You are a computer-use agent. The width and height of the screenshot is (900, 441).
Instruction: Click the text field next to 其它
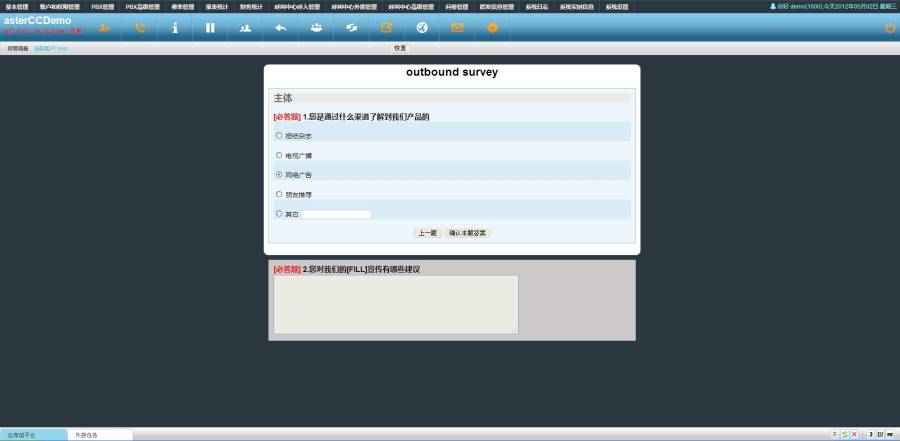[336, 214]
